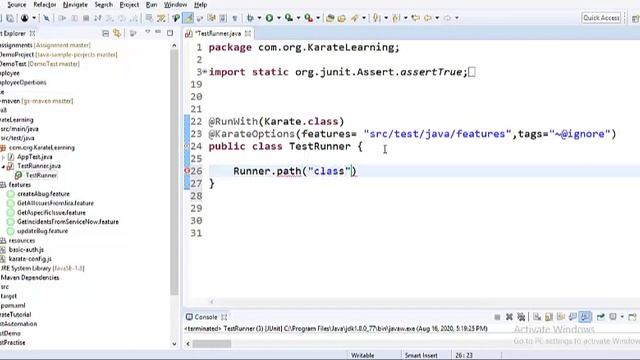640x360 pixels.
Task: Collapse the TestRunner.java tree node
Action: (3, 166)
